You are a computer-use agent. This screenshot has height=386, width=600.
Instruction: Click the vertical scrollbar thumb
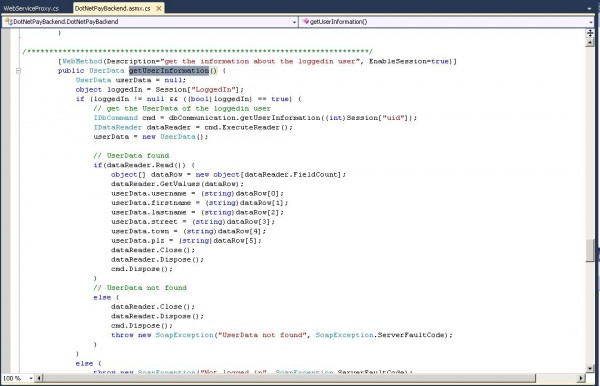[x=590, y=250]
